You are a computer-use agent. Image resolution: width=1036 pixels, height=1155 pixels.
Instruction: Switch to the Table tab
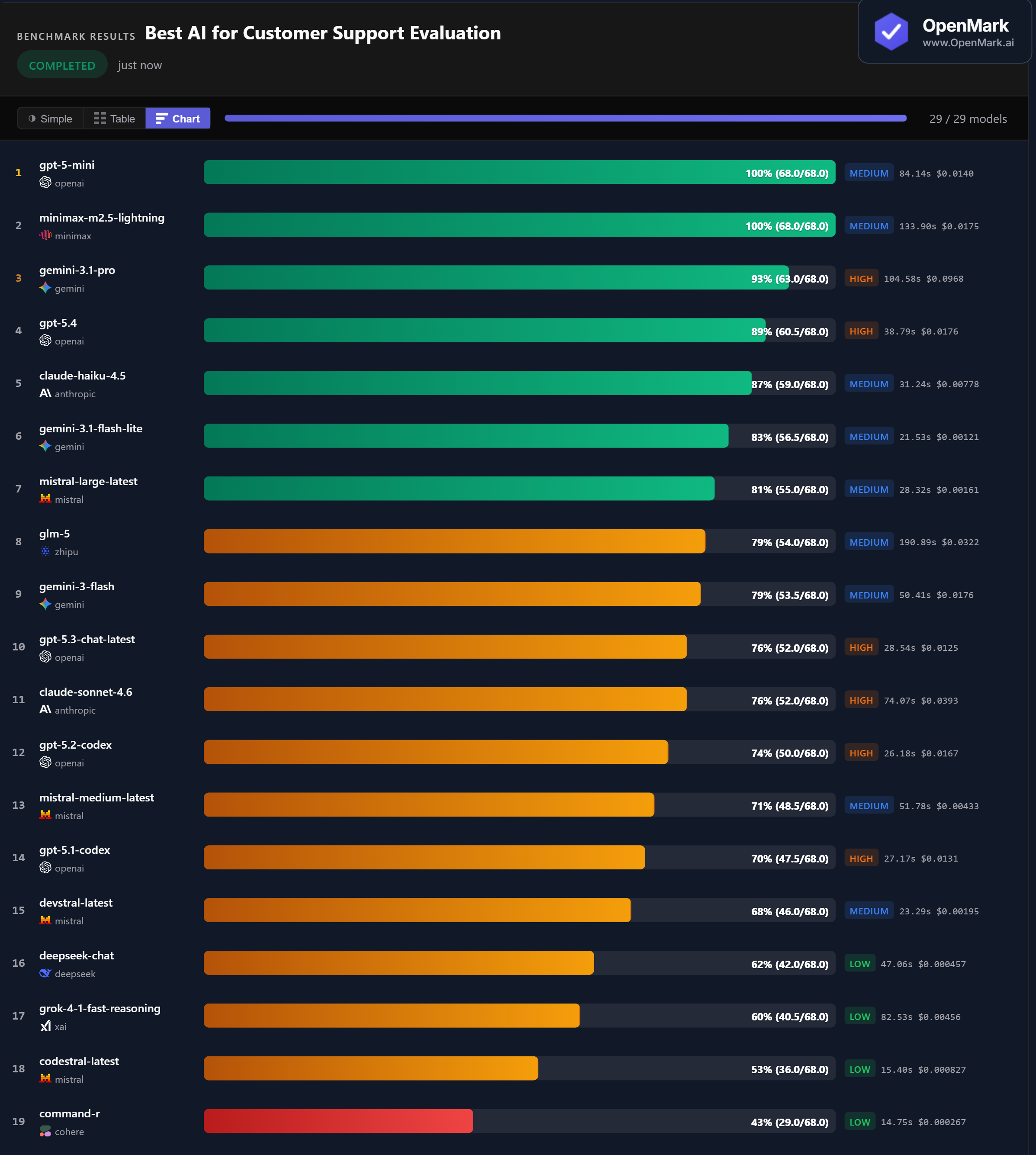point(114,119)
